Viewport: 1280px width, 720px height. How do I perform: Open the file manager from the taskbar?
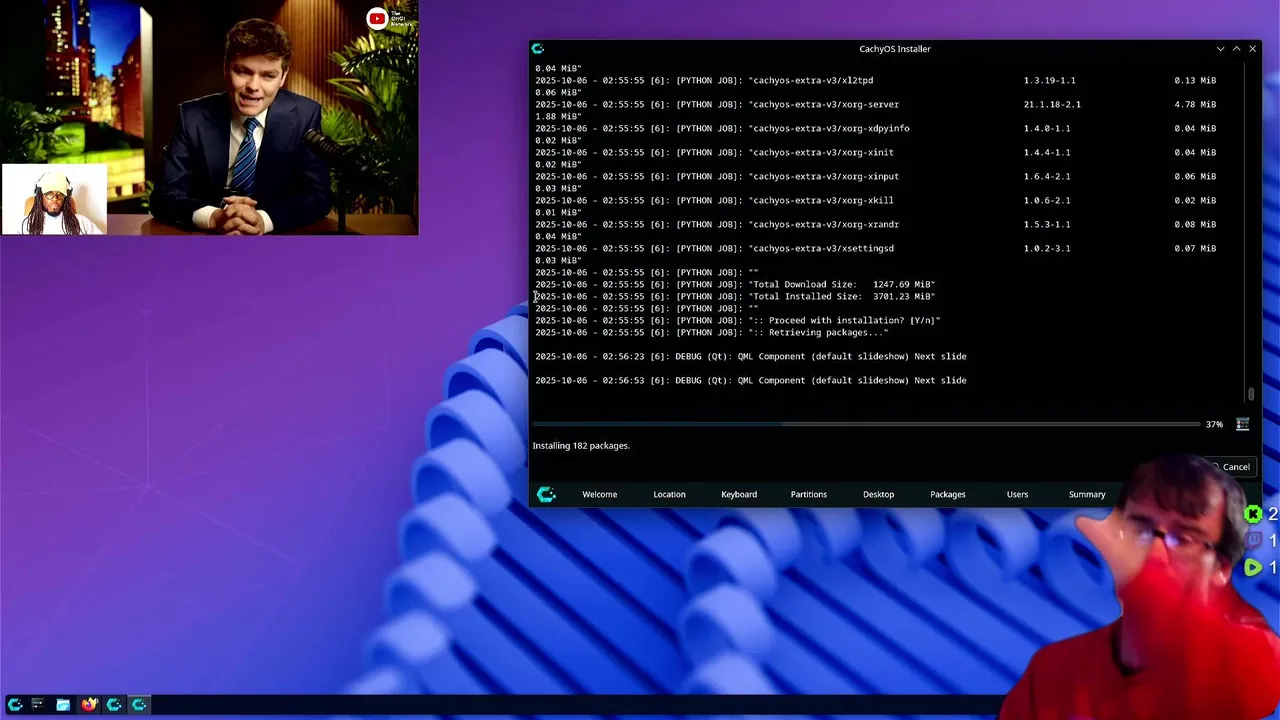63,705
